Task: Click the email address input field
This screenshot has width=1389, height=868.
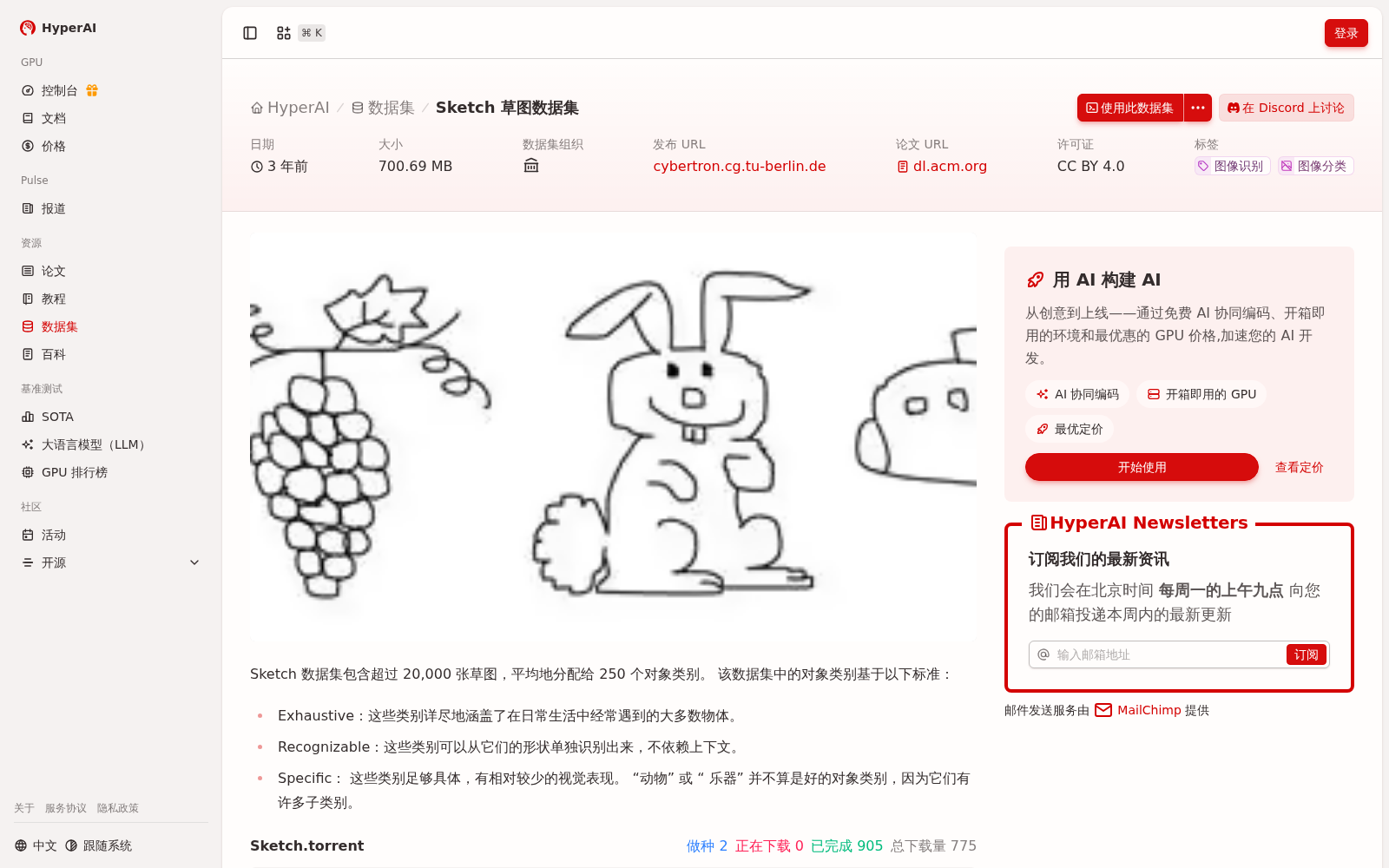Action: click(x=1168, y=654)
